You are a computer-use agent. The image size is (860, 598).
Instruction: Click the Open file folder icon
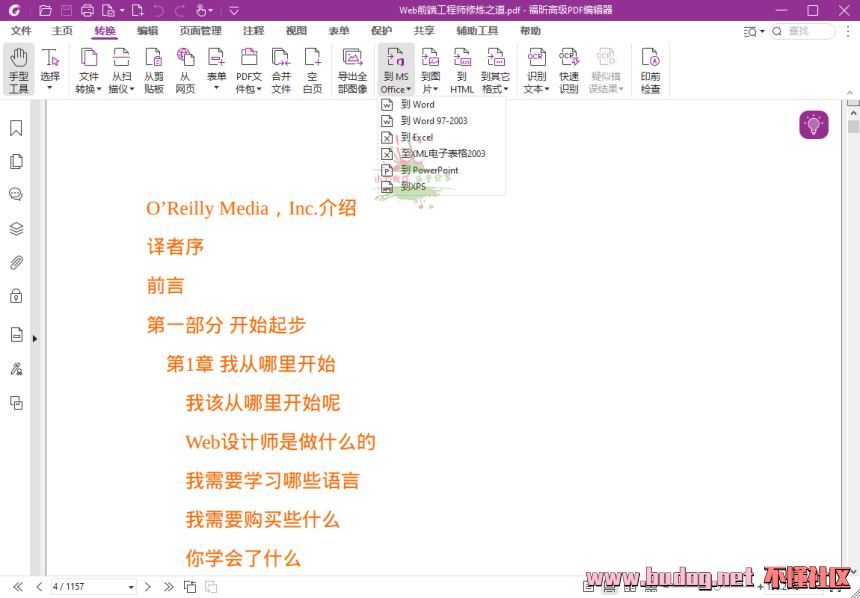46,10
